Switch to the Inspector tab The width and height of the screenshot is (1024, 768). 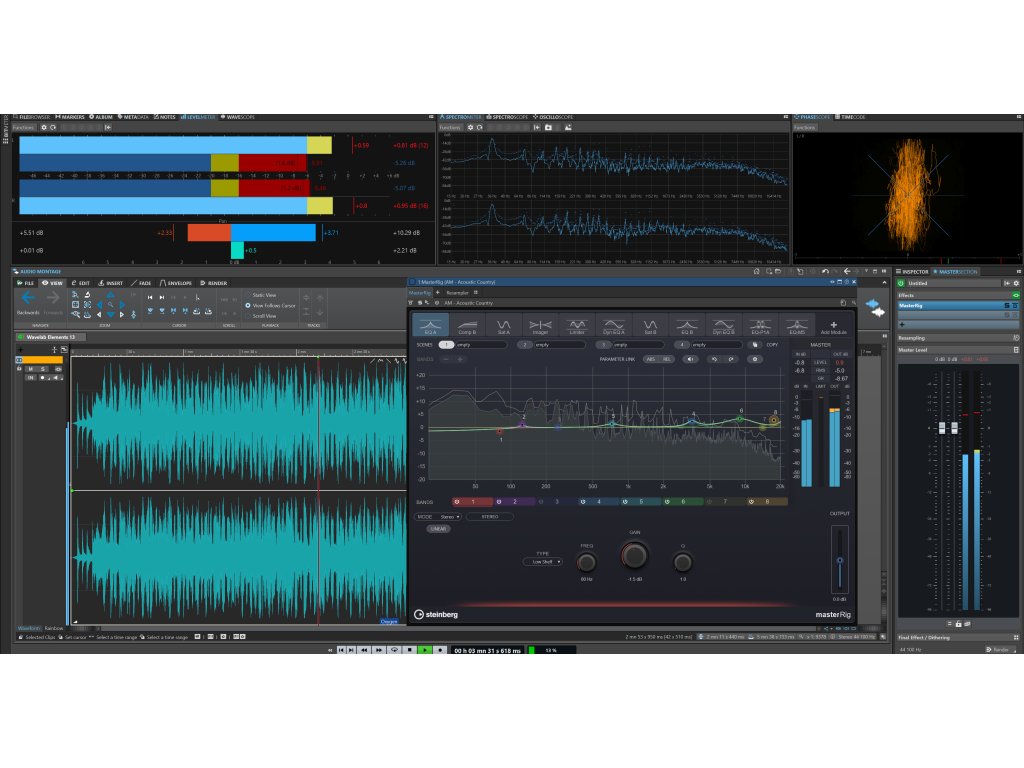(912, 272)
